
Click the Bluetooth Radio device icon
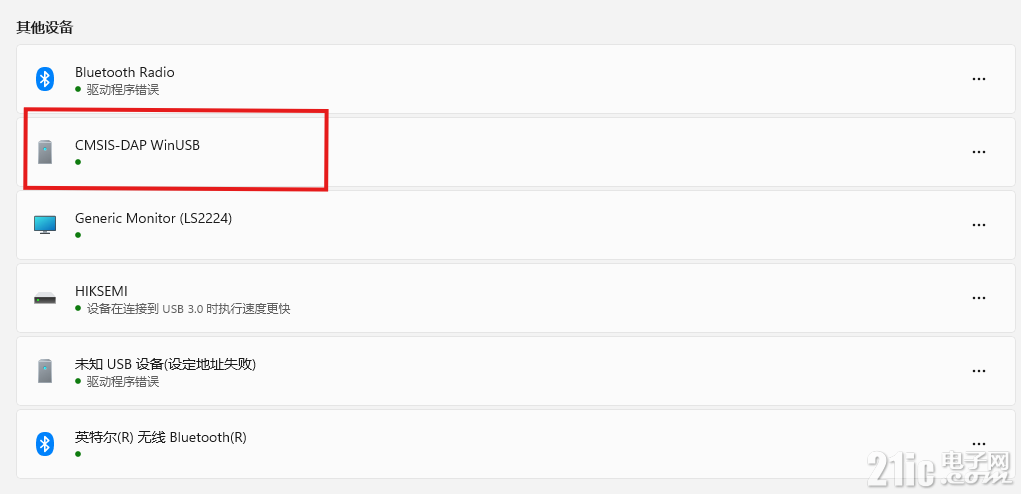pyautogui.click(x=44, y=79)
